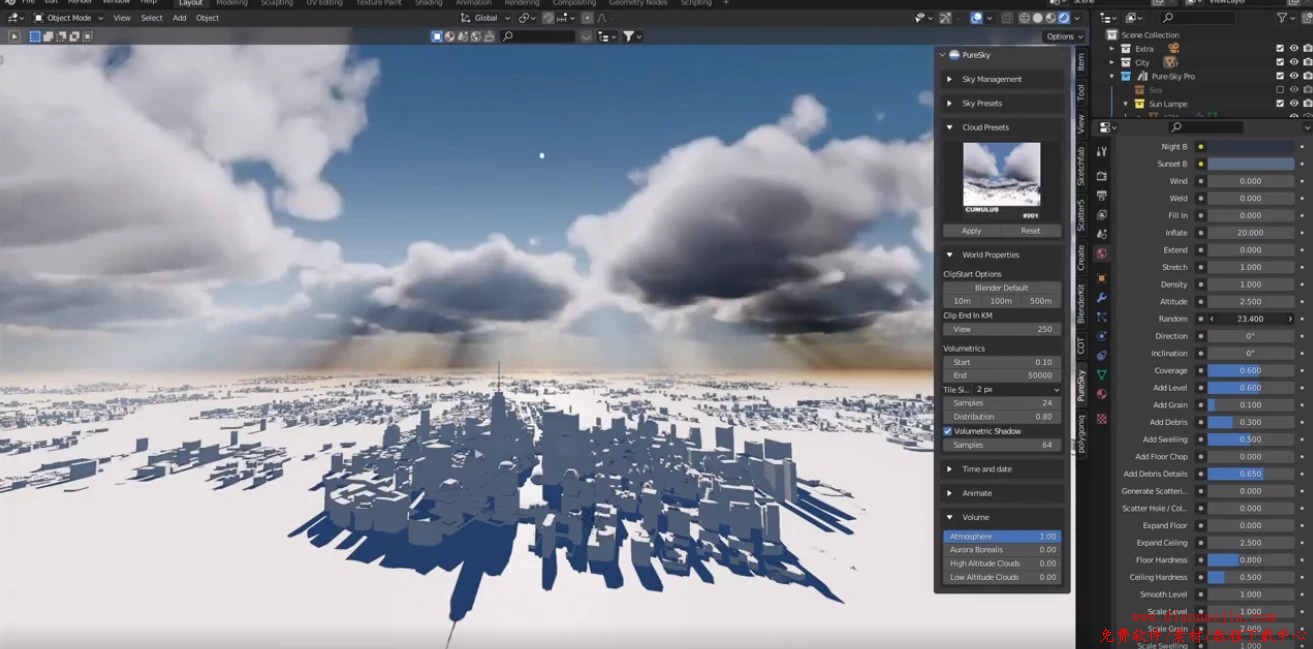Open the Object Data properties green triangle icon

pyautogui.click(x=1101, y=374)
